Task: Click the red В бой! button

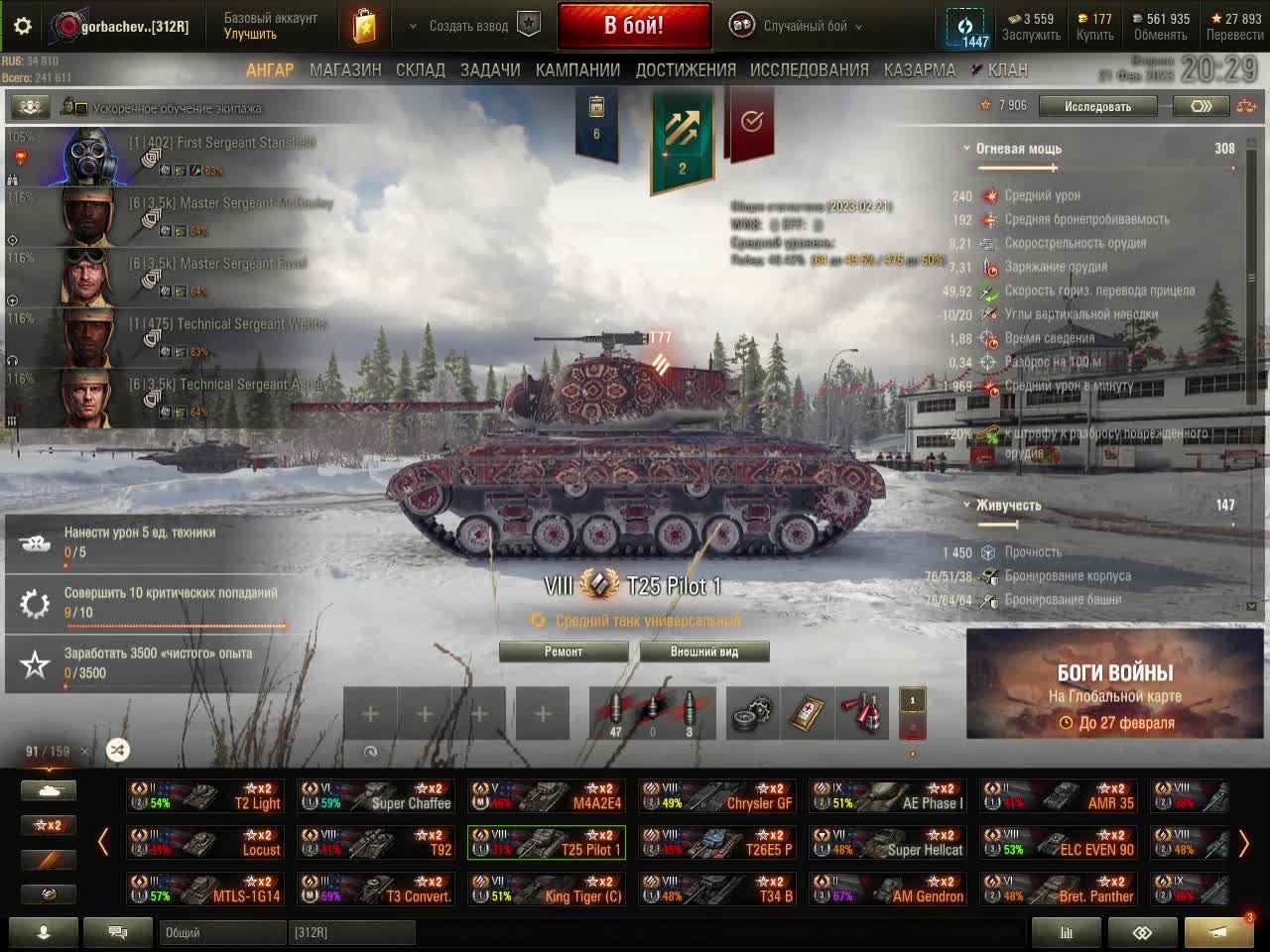Action: tap(634, 26)
